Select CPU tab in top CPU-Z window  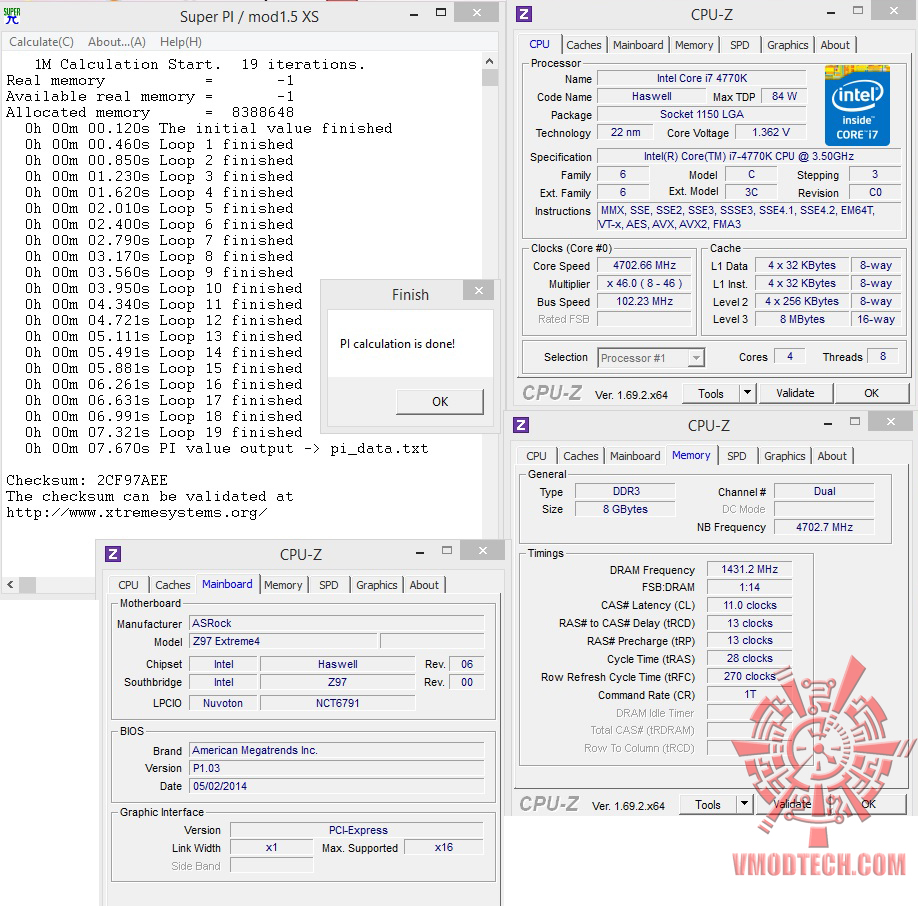coord(539,44)
